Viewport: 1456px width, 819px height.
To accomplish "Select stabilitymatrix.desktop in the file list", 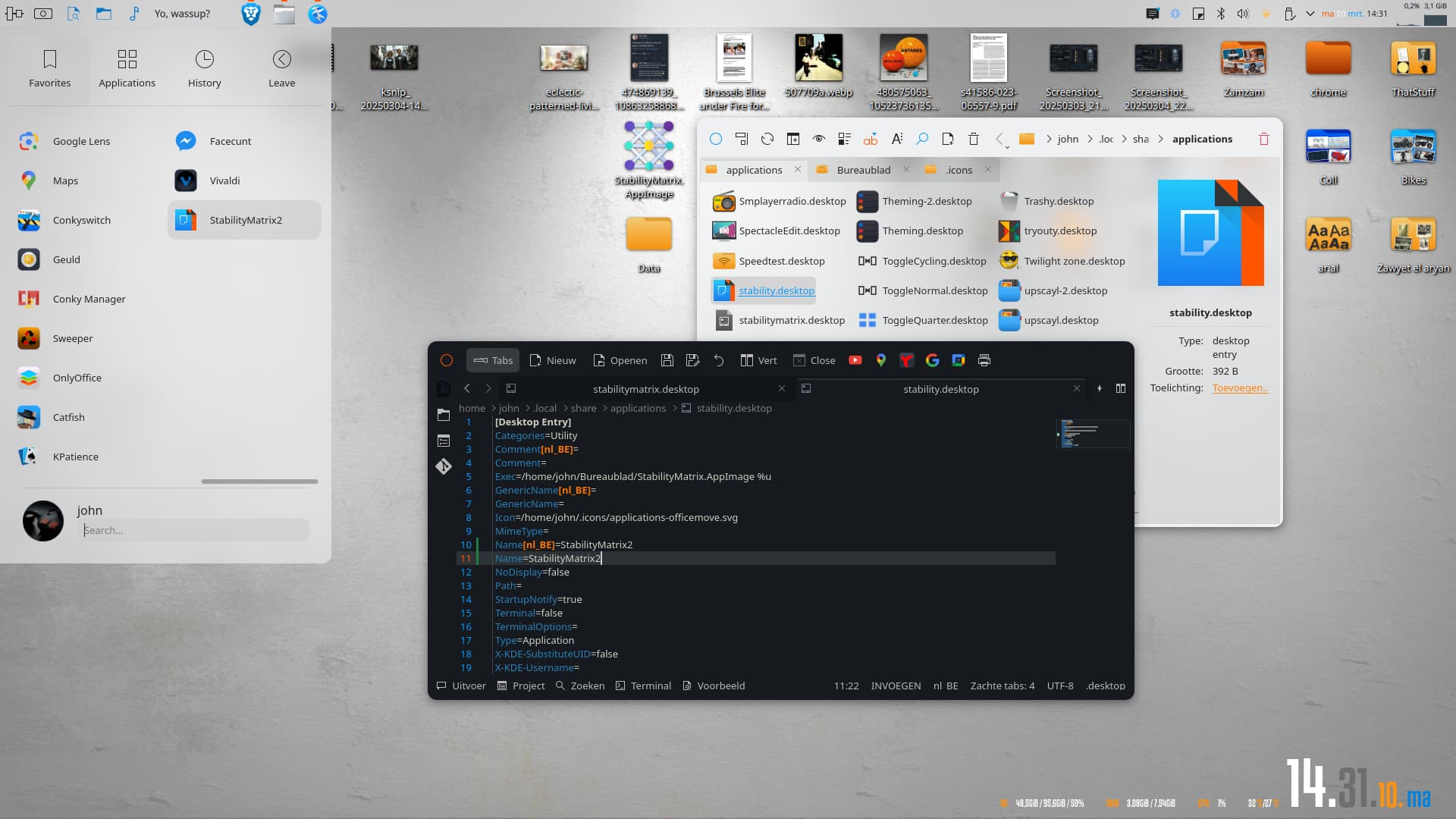I will (780, 320).
